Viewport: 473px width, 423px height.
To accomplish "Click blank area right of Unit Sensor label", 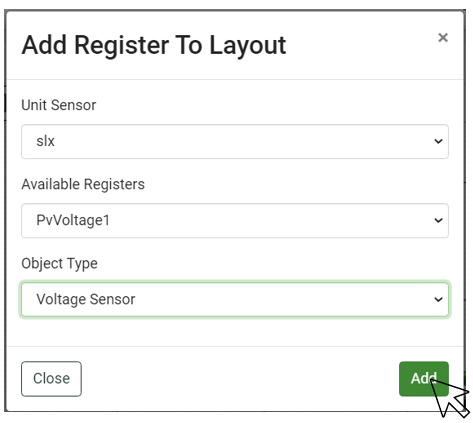I will point(267,105).
